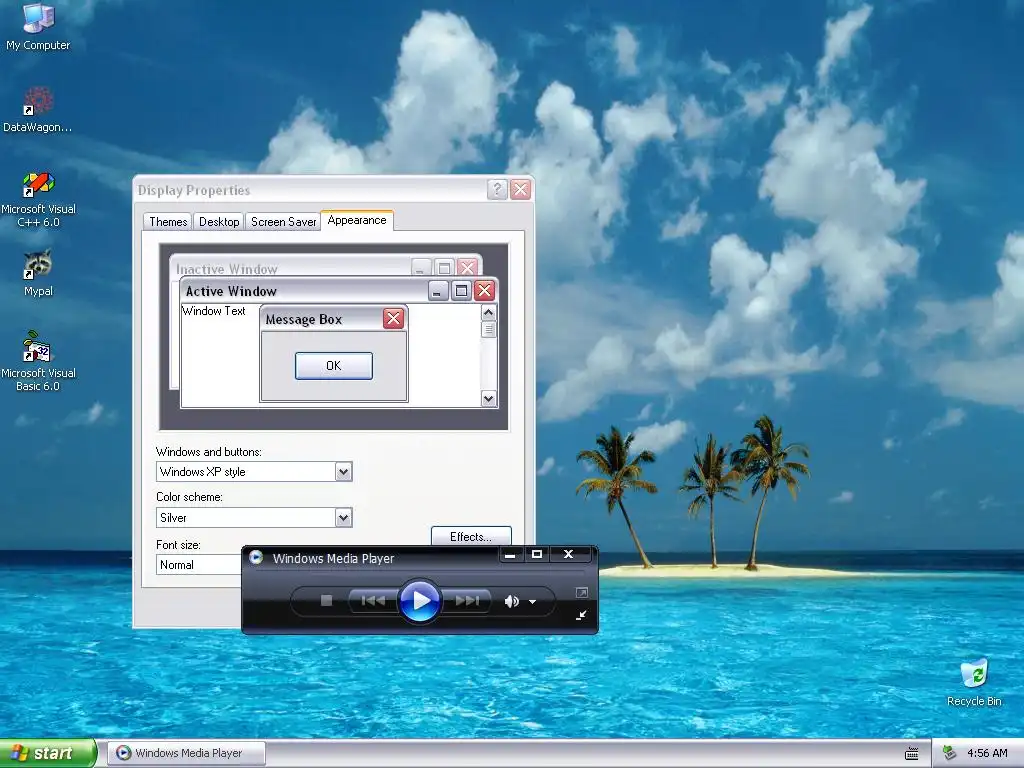Click the play button in Windows Media Player
The image size is (1024, 768).
point(419,600)
